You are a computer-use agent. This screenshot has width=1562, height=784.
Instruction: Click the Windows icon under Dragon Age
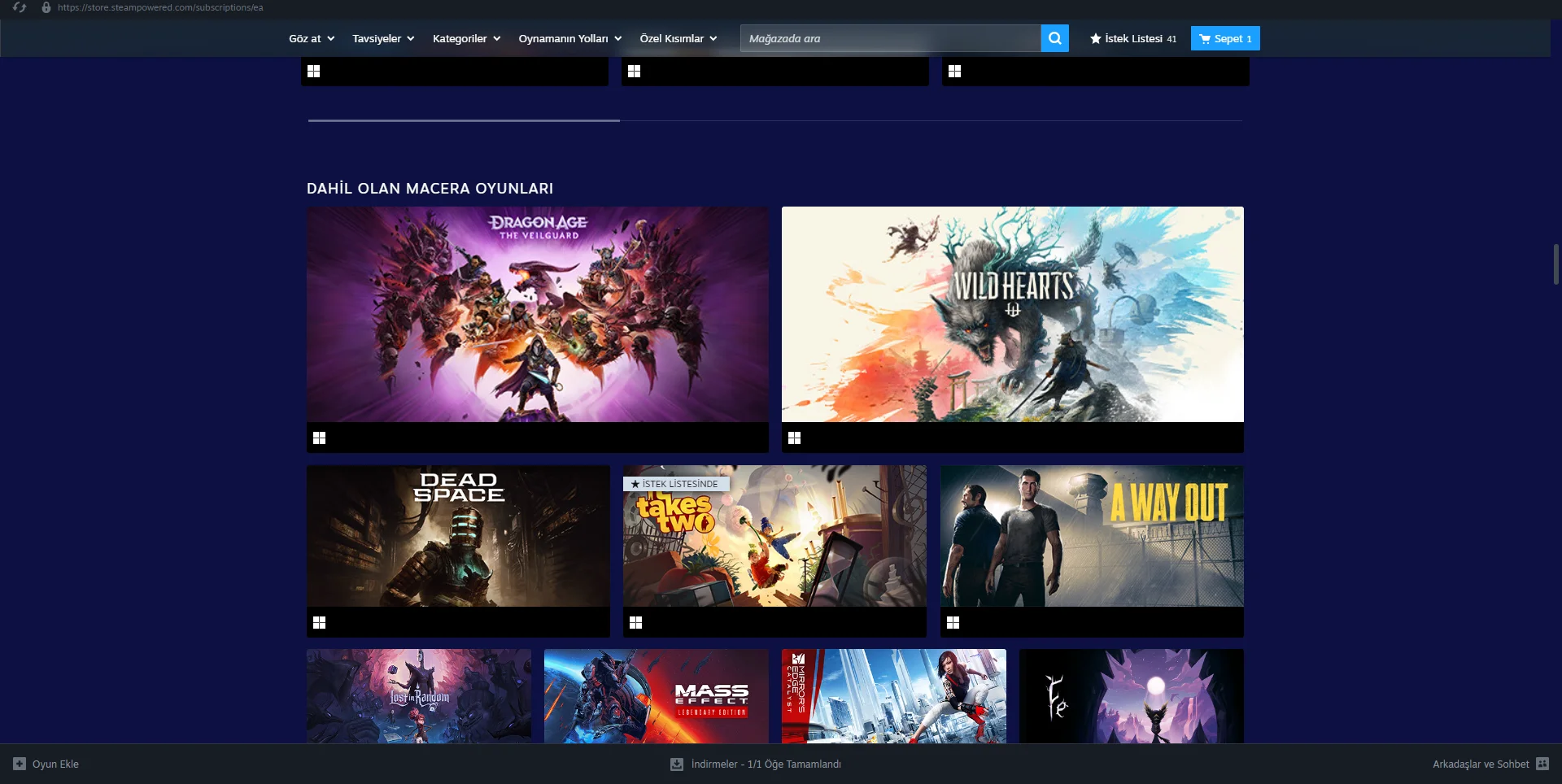coord(320,438)
